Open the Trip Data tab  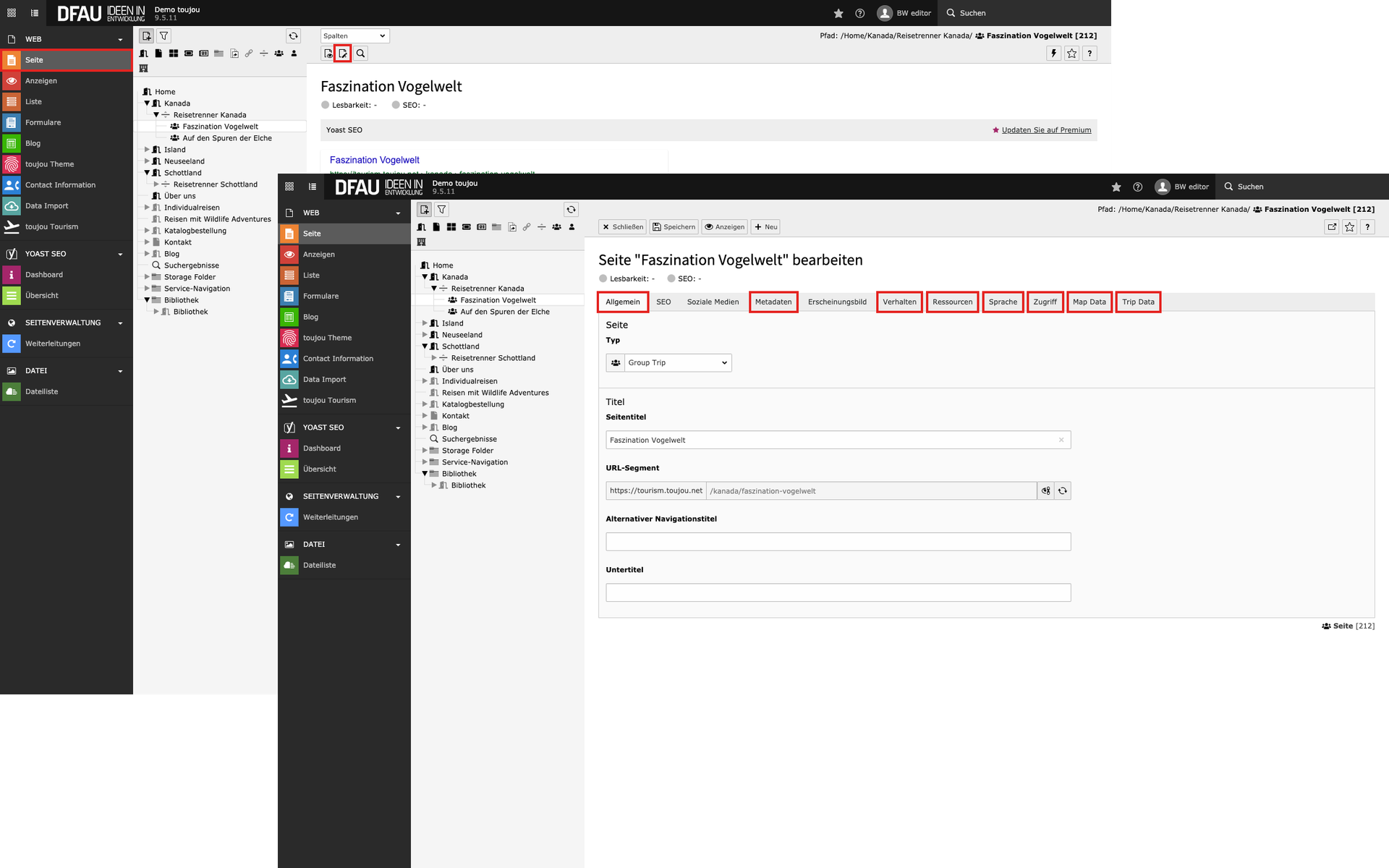(1138, 302)
